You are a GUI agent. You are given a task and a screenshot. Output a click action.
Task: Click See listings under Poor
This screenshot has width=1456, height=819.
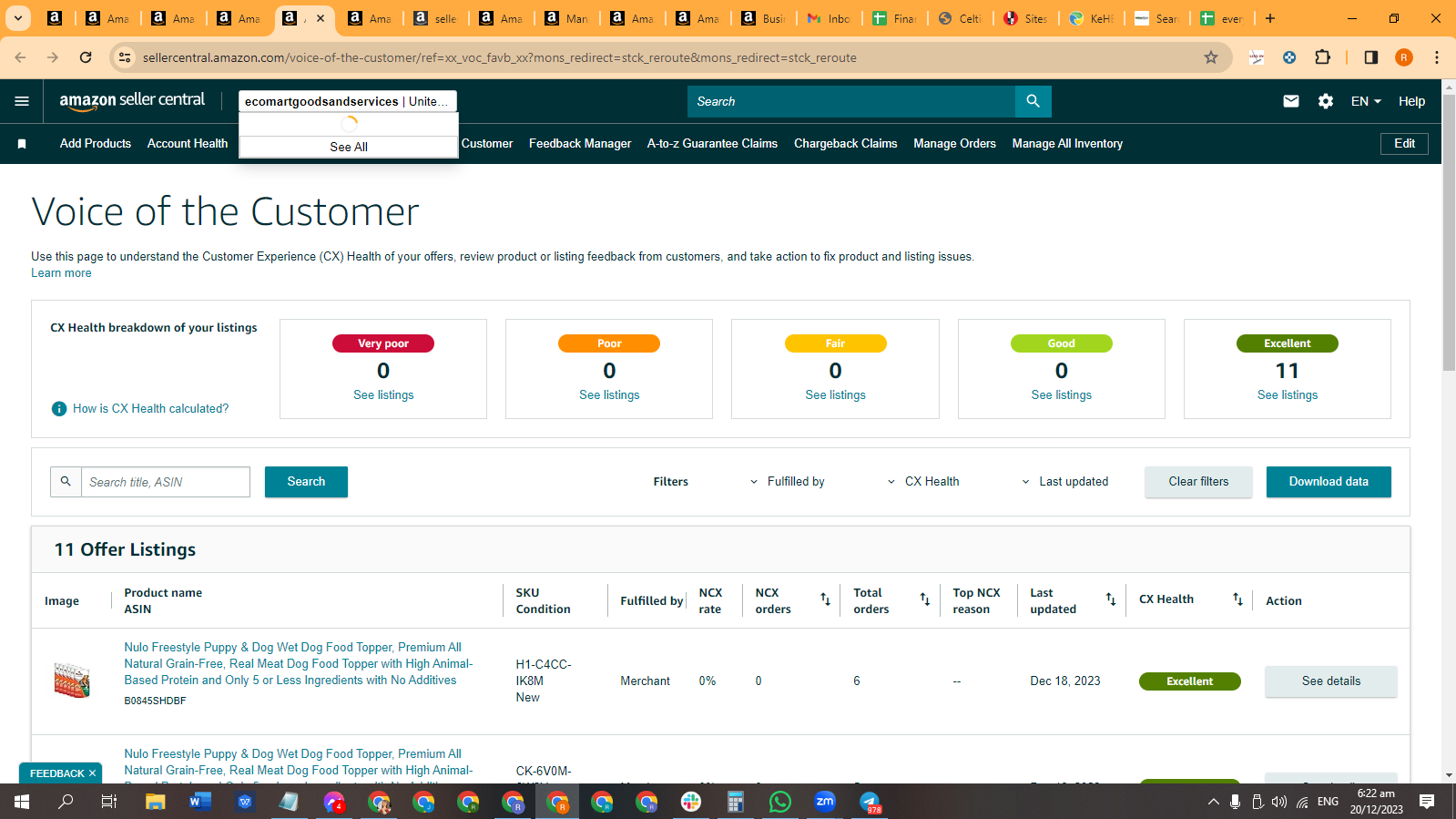(609, 395)
